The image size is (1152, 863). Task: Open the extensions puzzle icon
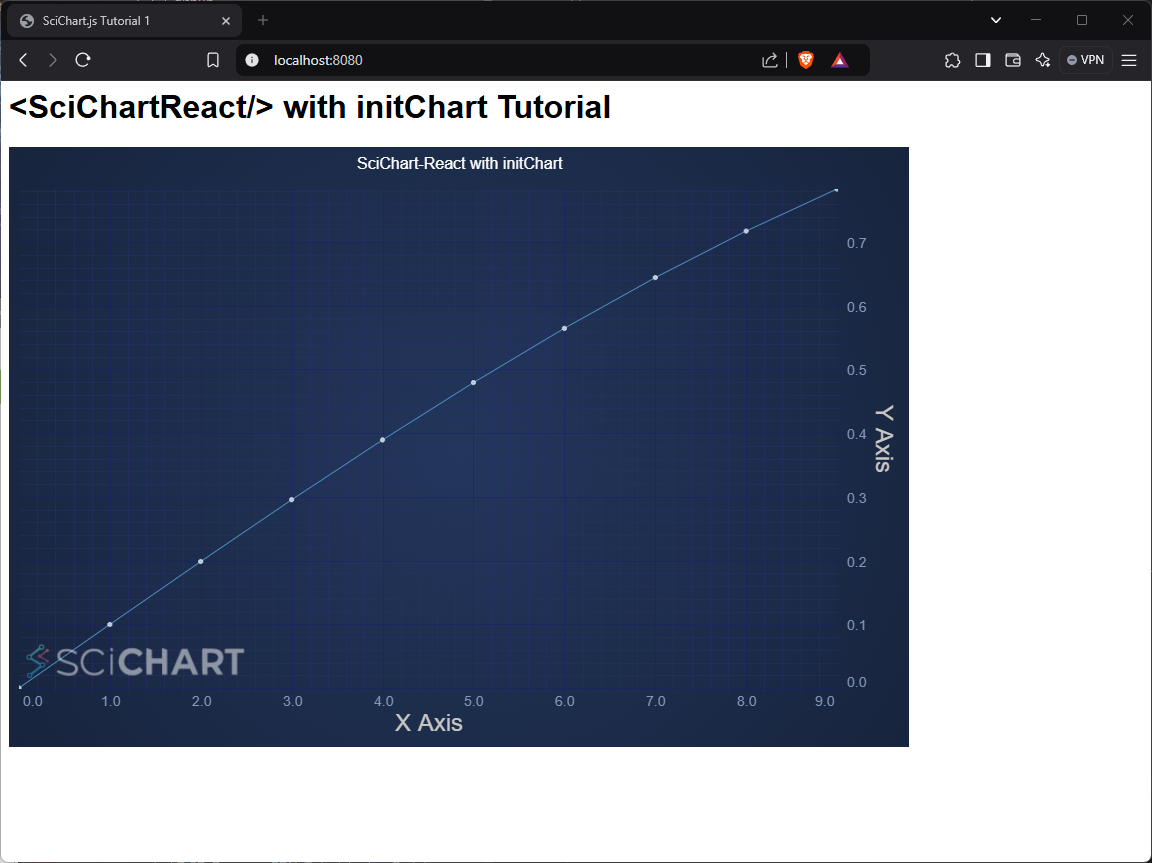coord(952,60)
